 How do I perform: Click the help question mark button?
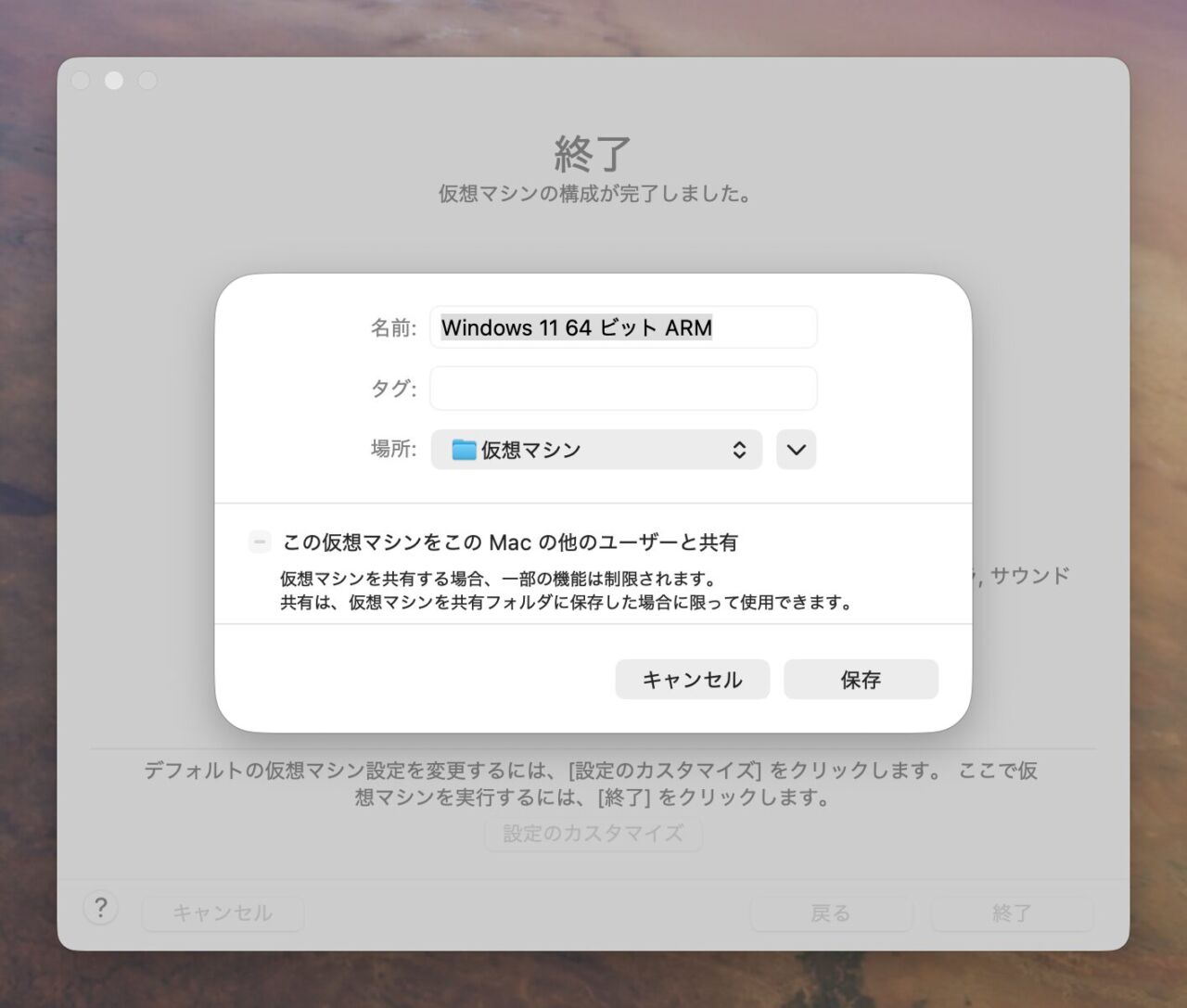[100, 908]
